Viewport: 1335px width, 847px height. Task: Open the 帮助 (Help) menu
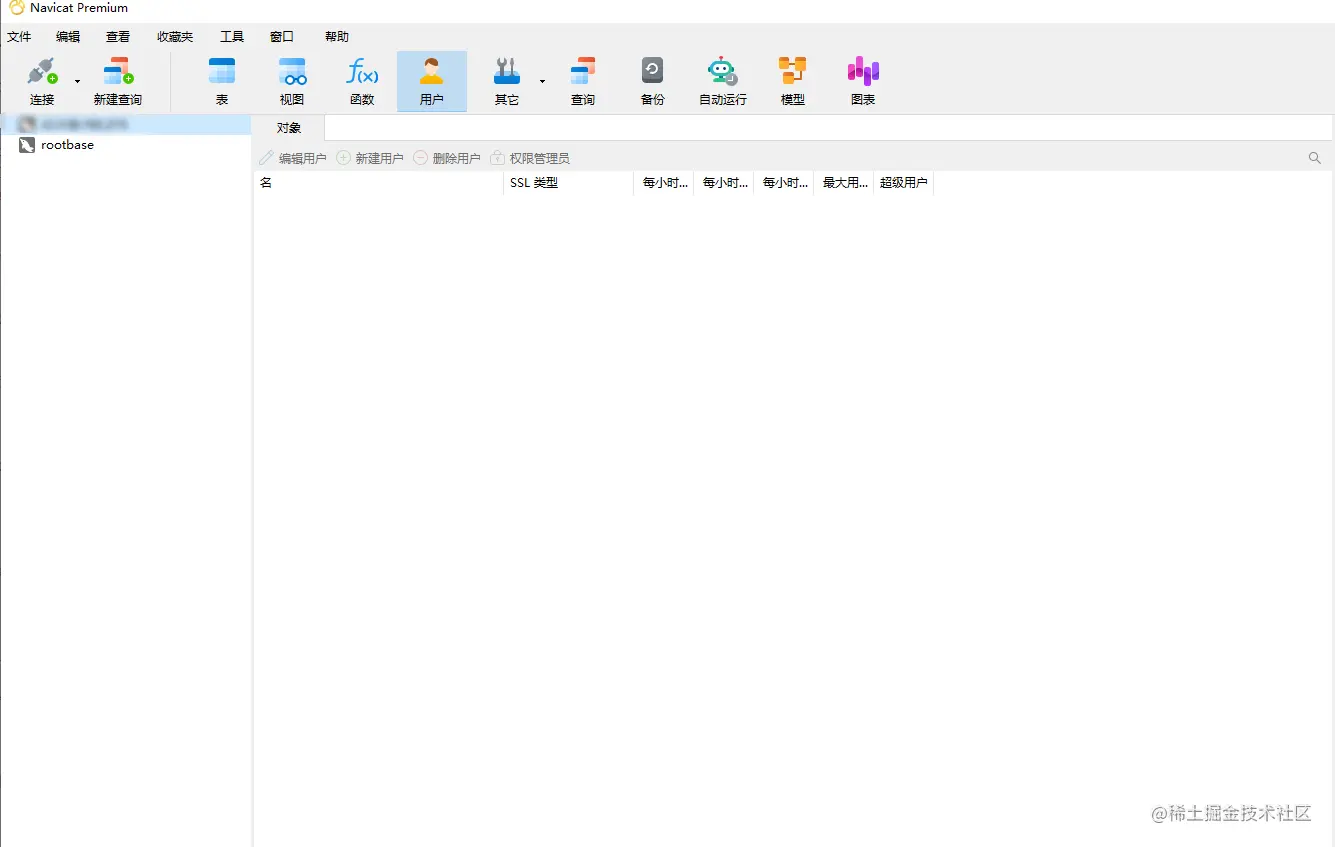click(x=337, y=37)
